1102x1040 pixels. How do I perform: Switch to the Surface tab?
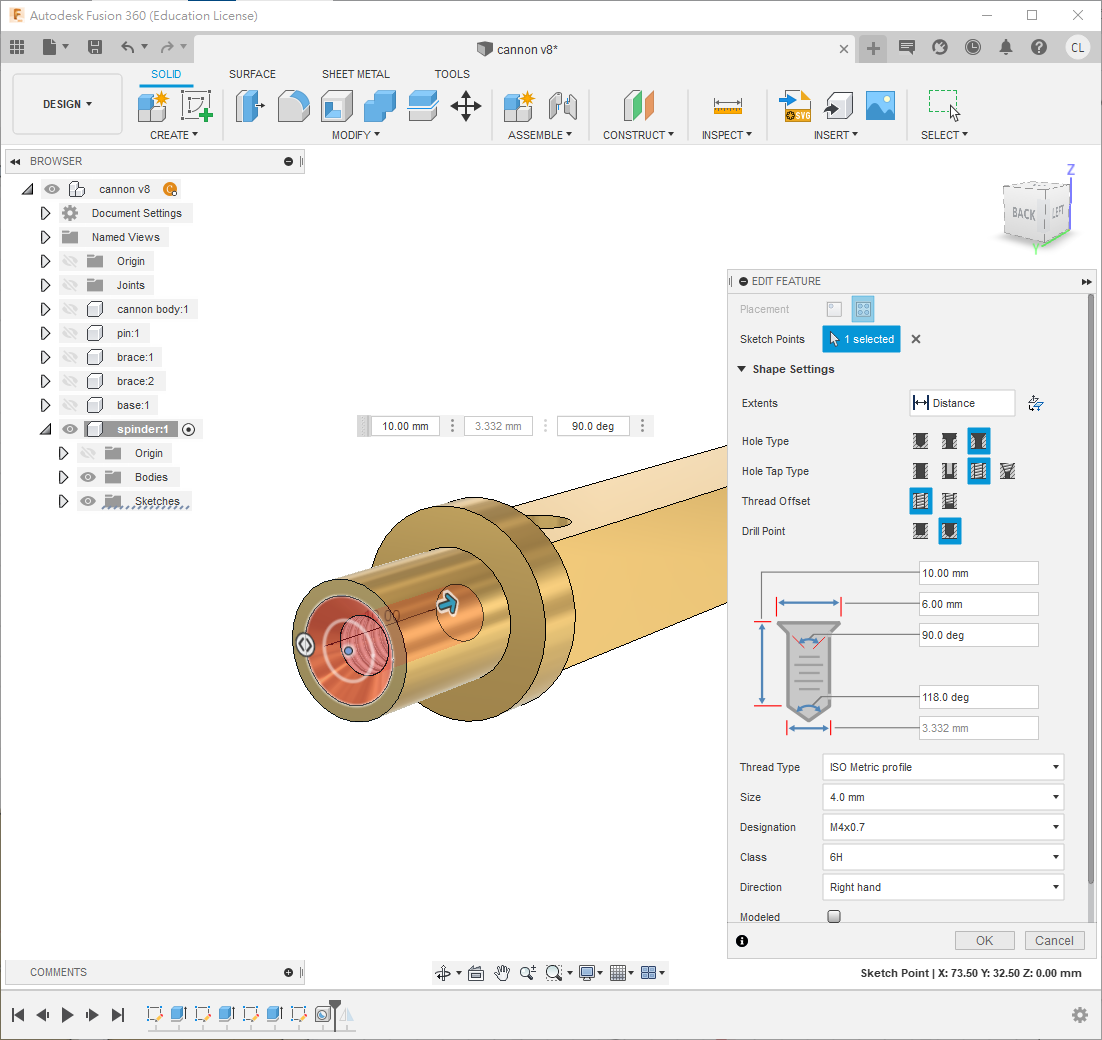tap(252, 74)
